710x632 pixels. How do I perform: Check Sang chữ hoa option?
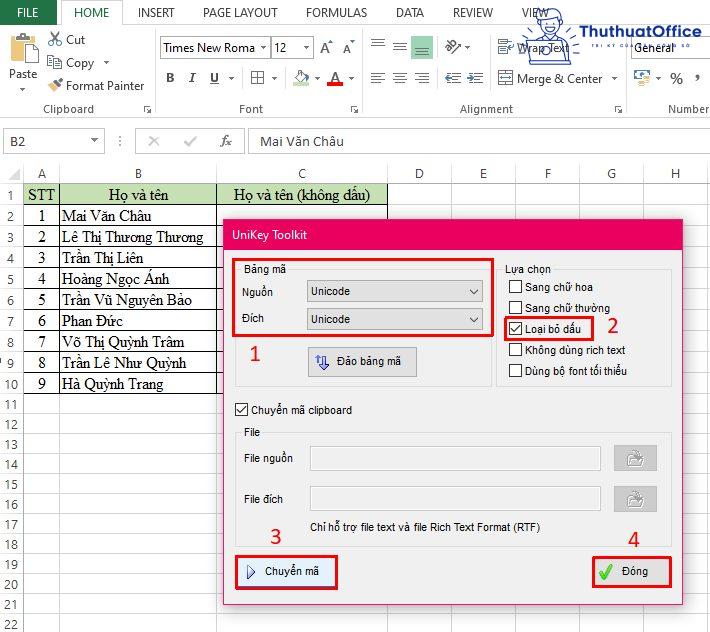click(515, 287)
